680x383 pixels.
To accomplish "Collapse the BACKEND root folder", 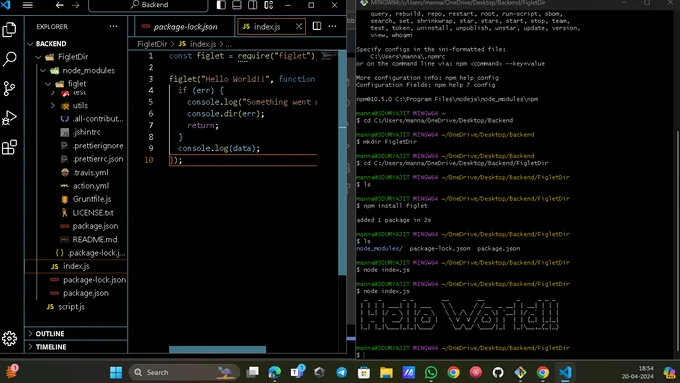I will [76, 43].
